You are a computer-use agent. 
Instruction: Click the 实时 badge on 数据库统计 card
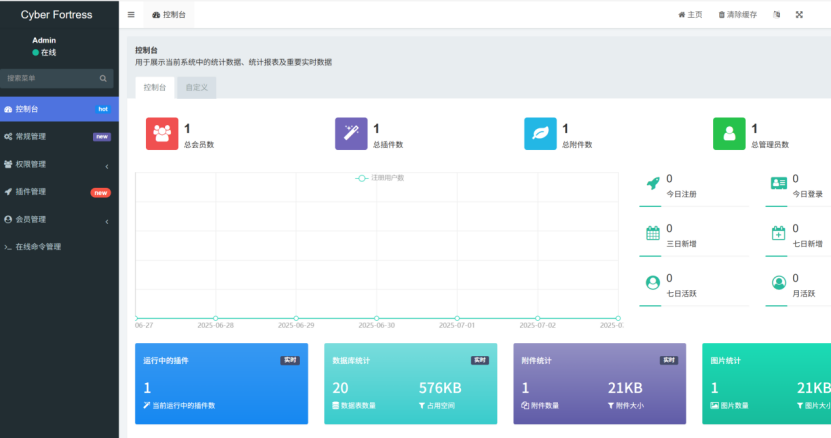(480, 361)
